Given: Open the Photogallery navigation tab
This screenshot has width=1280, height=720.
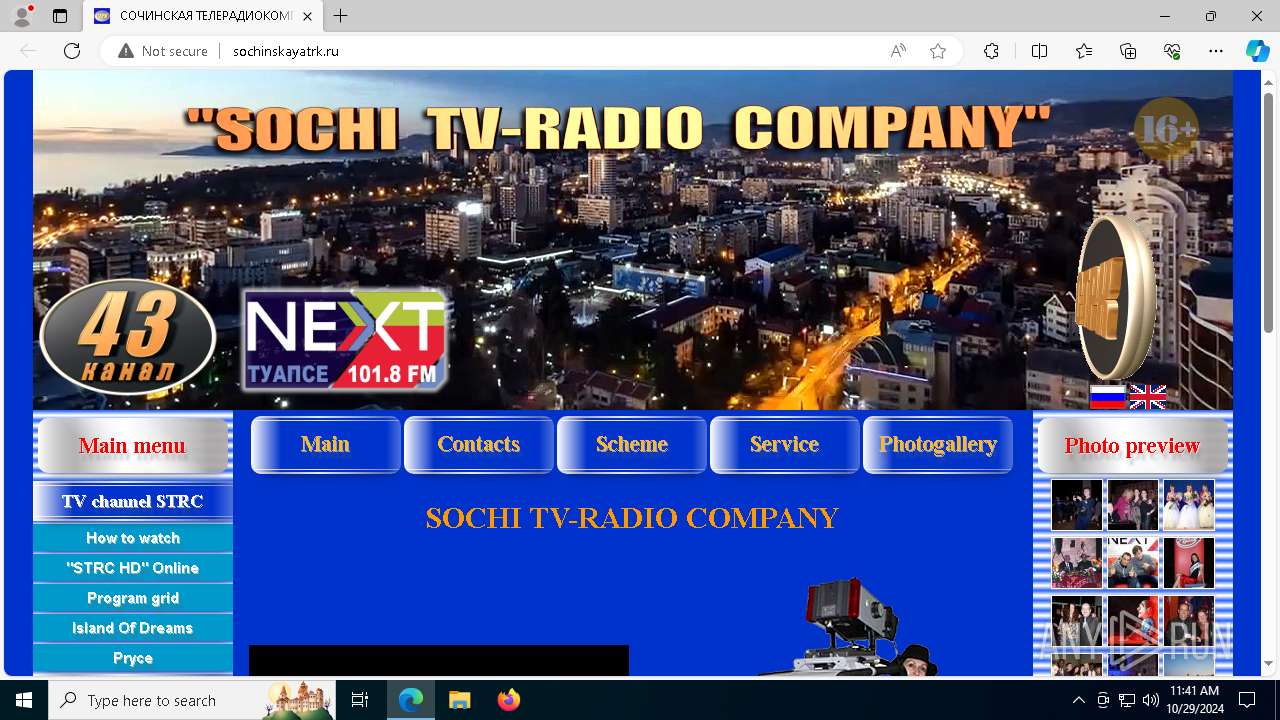Looking at the screenshot, I should tap(937, 444).
